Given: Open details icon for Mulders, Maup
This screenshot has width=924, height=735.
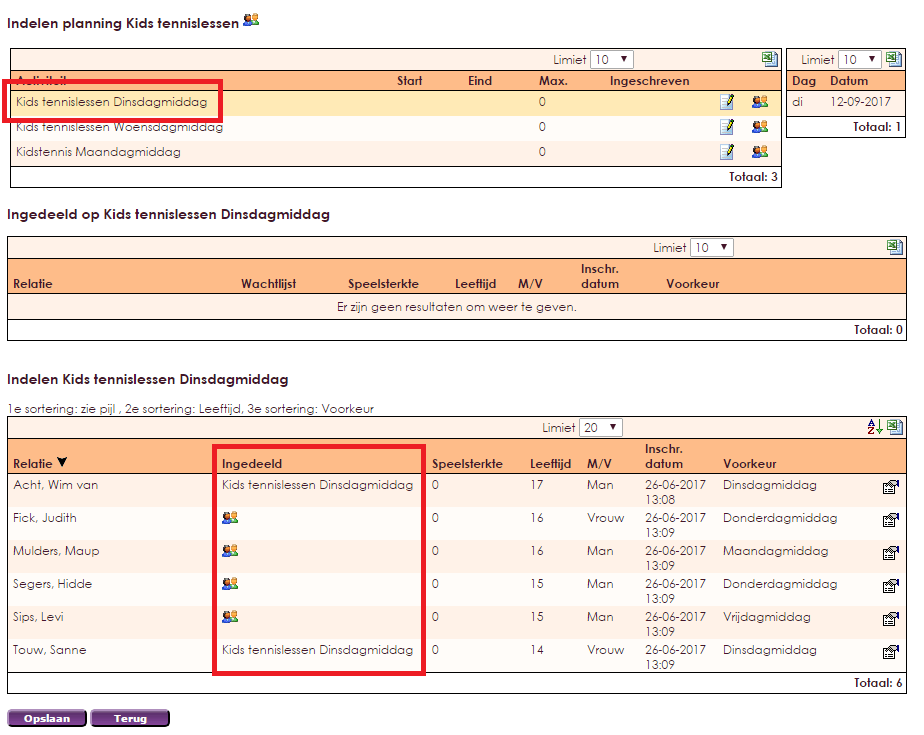Looking at the screenshot, I should coord(890,553).
